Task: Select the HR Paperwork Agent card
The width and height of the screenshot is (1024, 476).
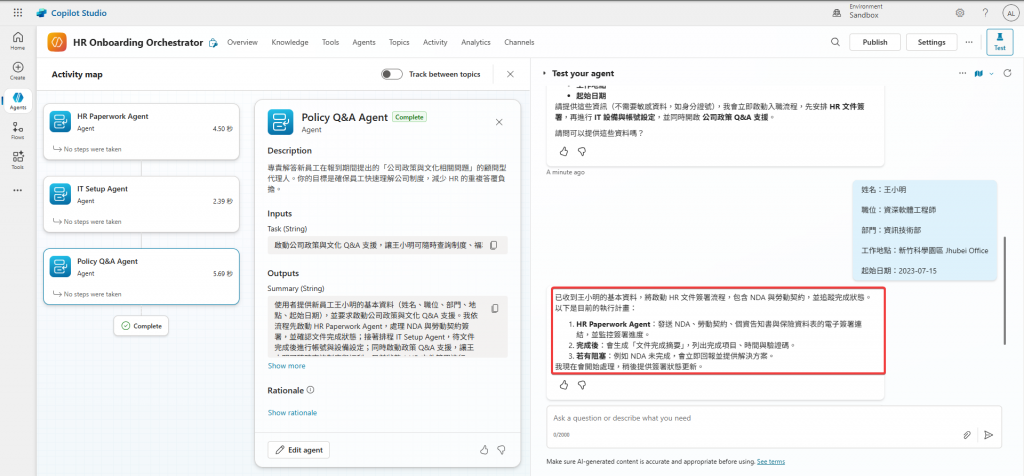Action: 142,131
